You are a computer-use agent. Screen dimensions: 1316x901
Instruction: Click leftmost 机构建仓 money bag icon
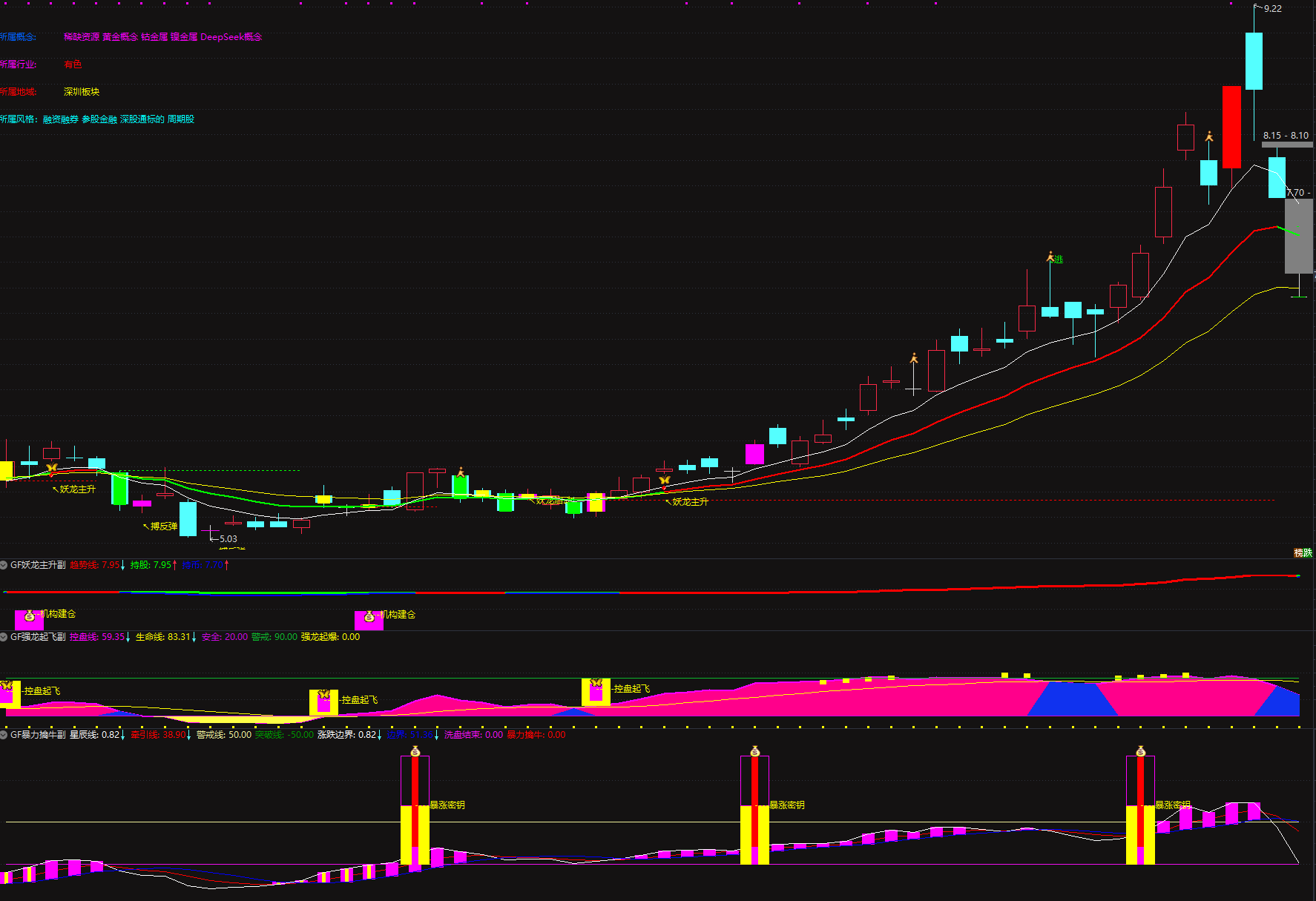click(29, 615)
